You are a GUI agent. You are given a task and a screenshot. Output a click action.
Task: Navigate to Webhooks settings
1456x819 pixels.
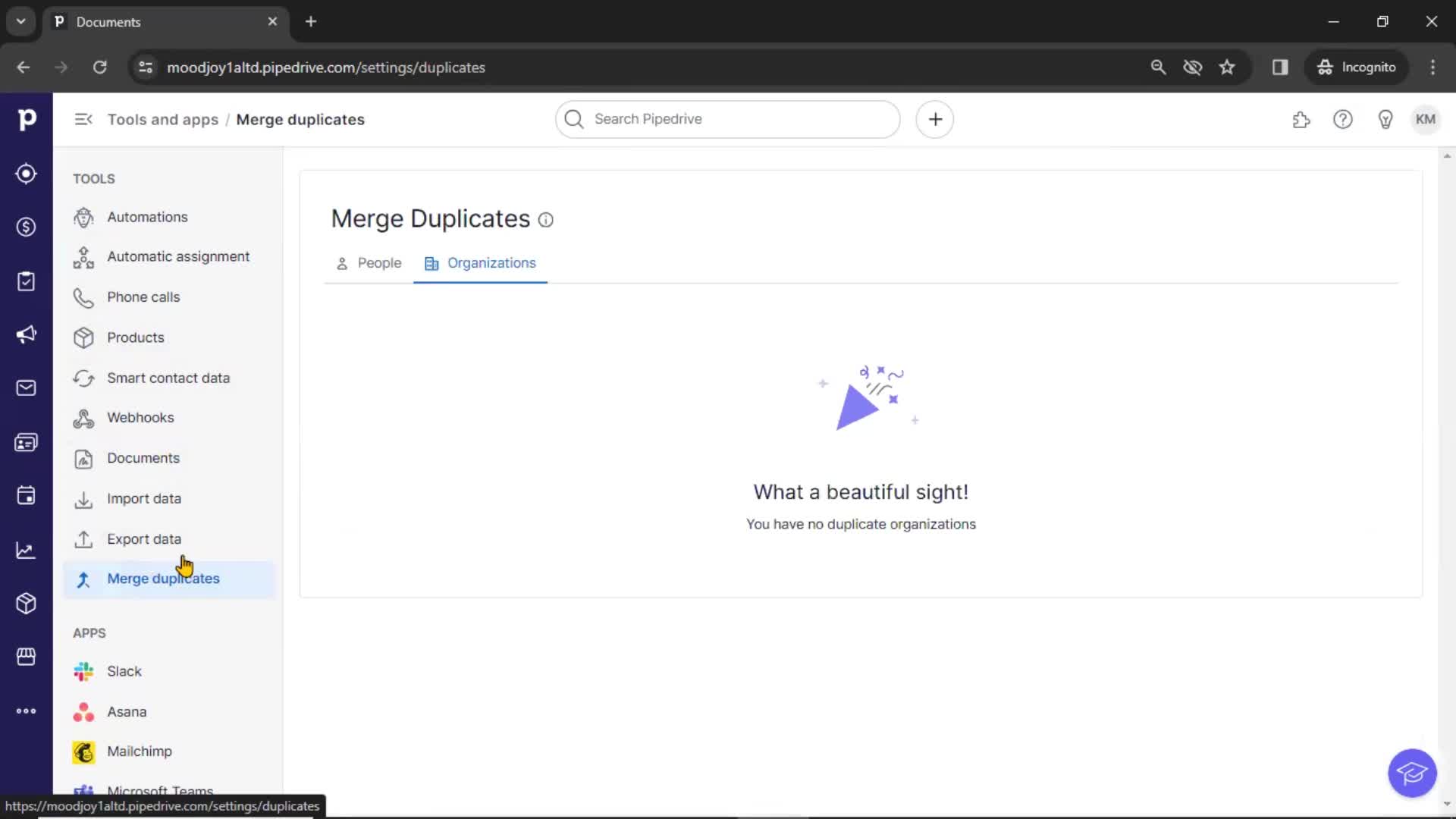pyautogui.click(x=140, y=418)
